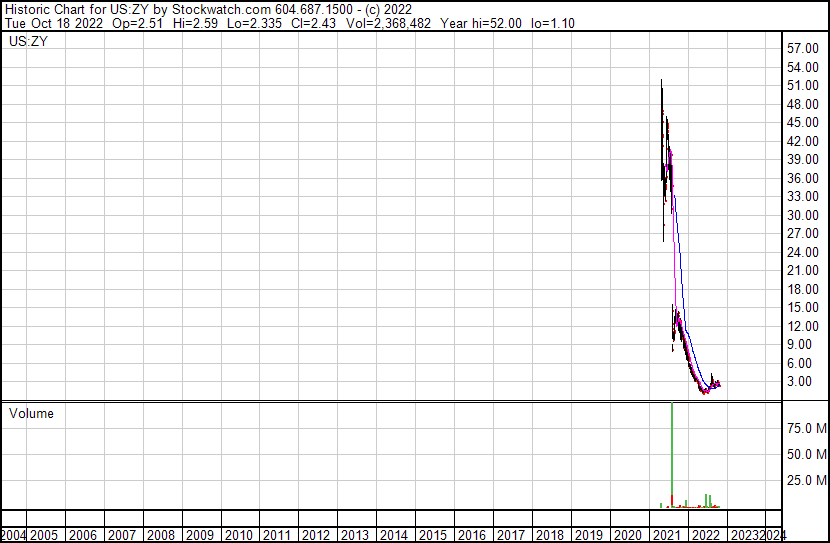Click the 50.0 M volume axis label
830x543 pixels.
tap(806, 454)
